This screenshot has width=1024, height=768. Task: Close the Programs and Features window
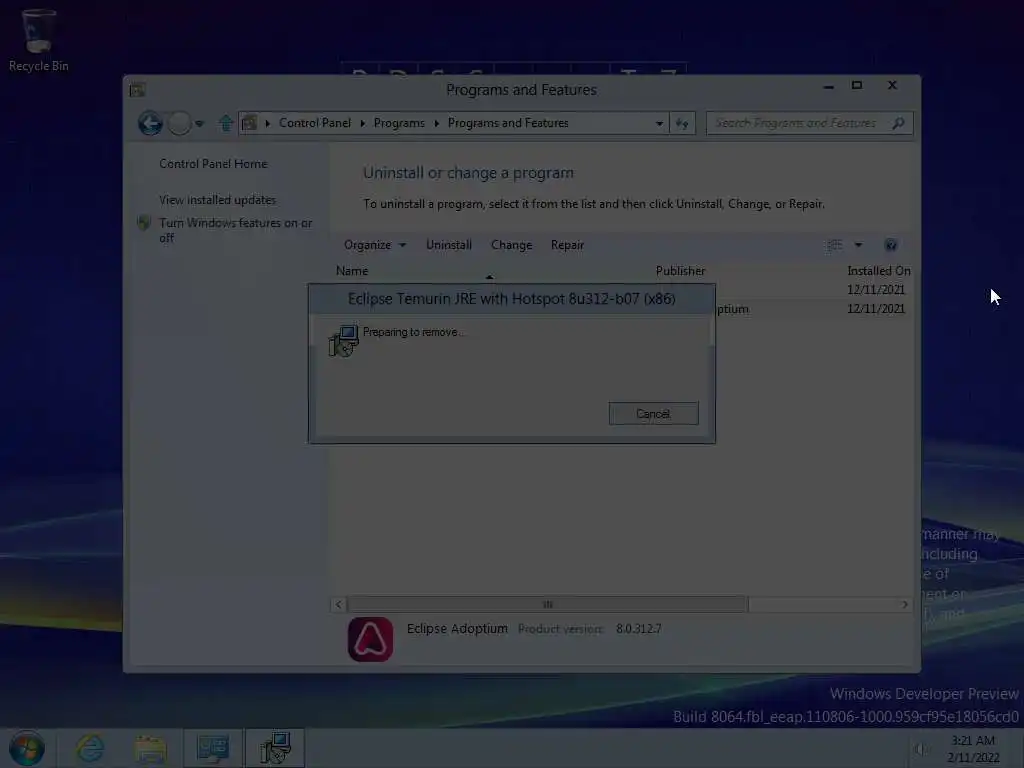[x=892, y=86]
